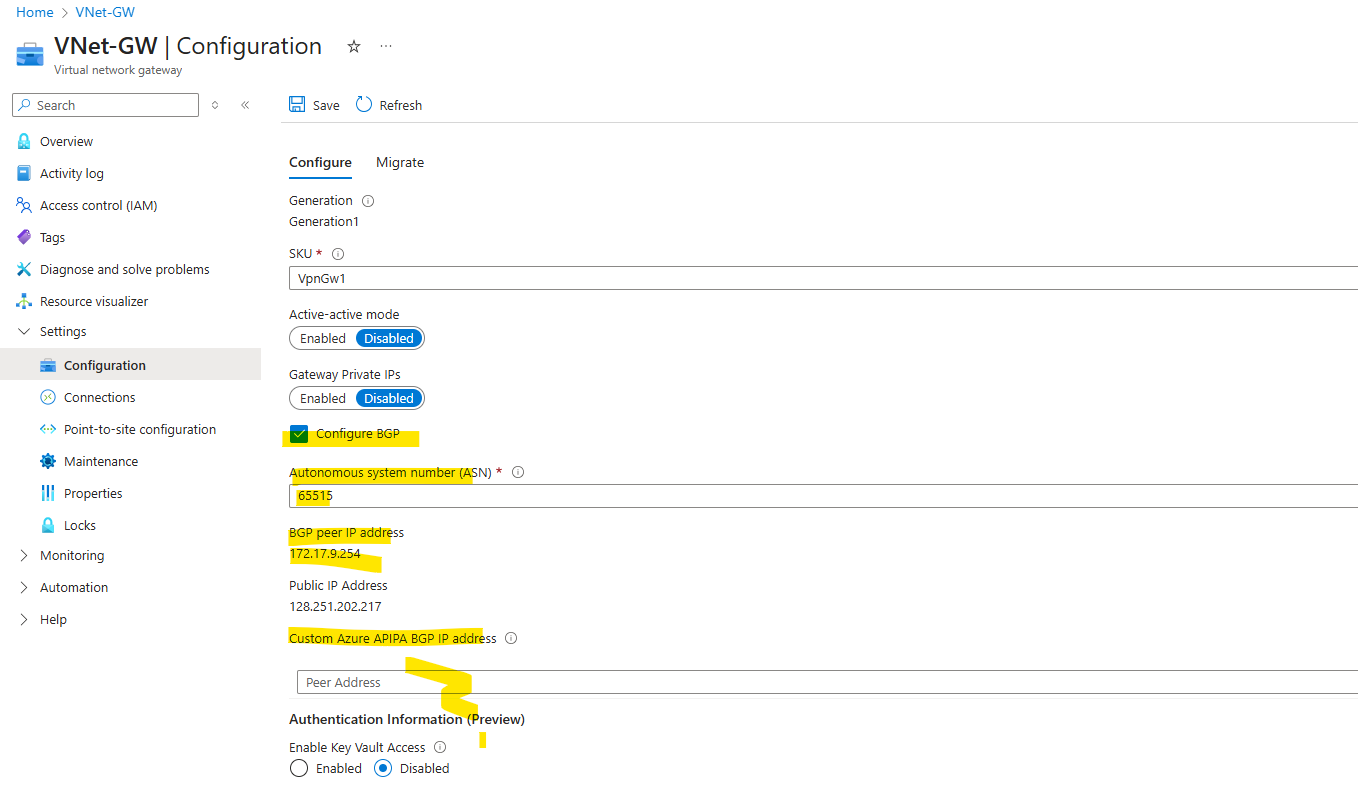Click the Point-to-site configuration icon

(x=48, y=430)
